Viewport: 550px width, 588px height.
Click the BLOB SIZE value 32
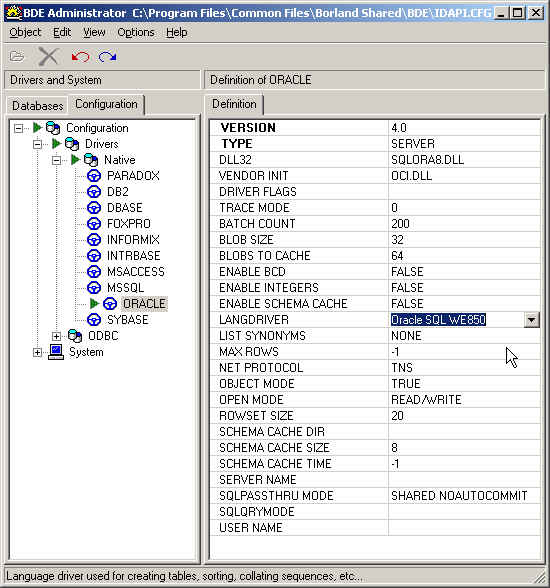397,240
